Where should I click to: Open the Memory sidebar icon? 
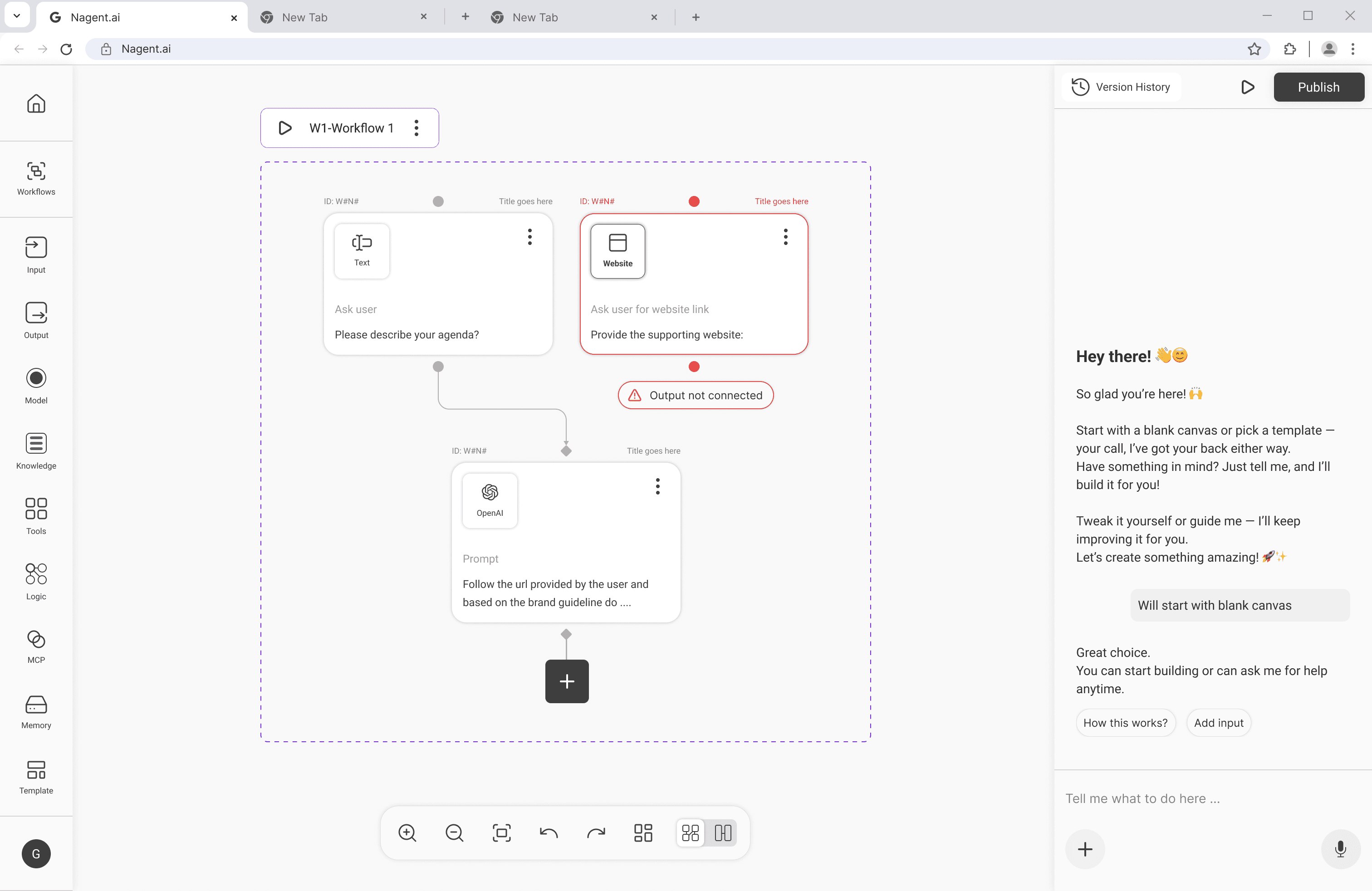tap(36, 711)
